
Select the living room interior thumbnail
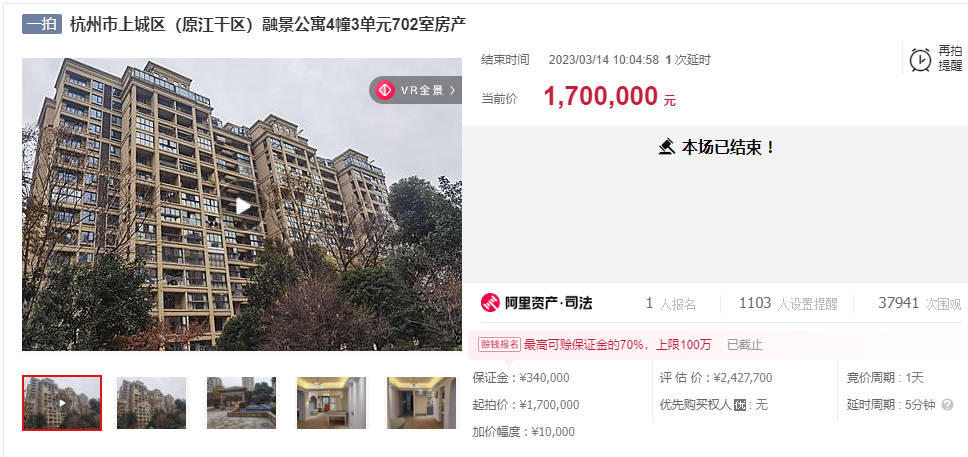(332, 403)
